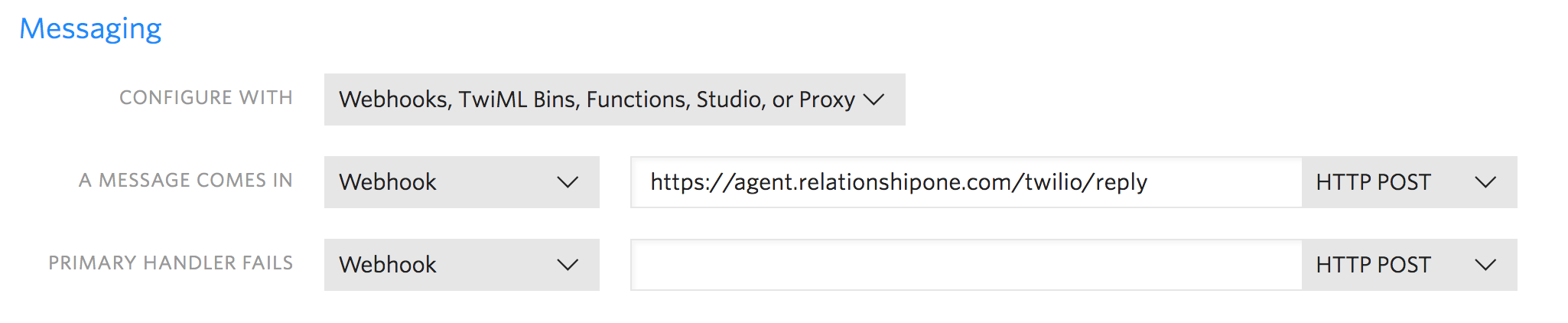Click the agent.relationshipone.com reply URL field

tap(966, 182)
